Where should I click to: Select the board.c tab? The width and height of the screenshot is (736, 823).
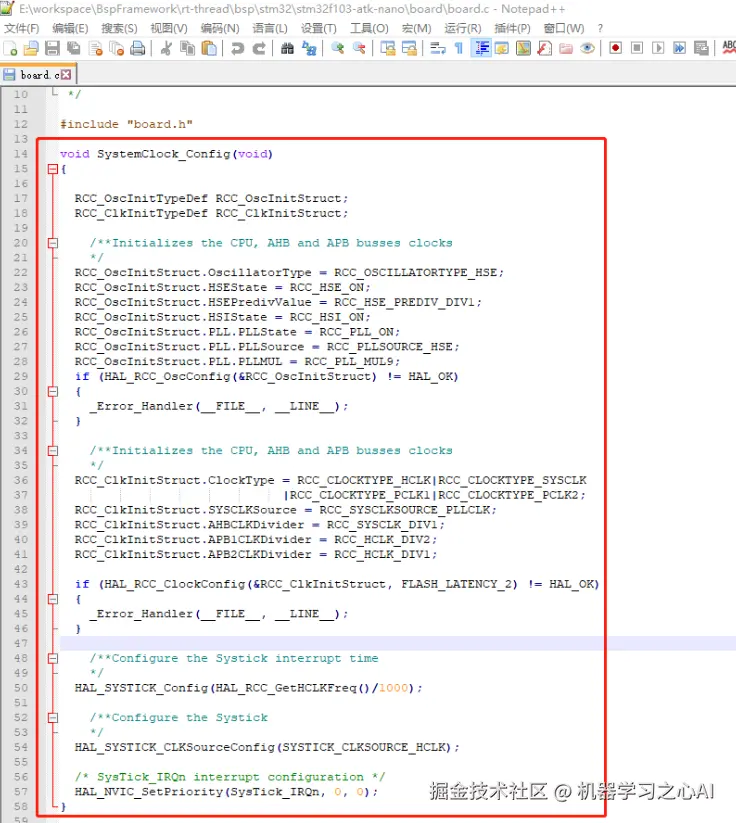[x=40, y=75]
